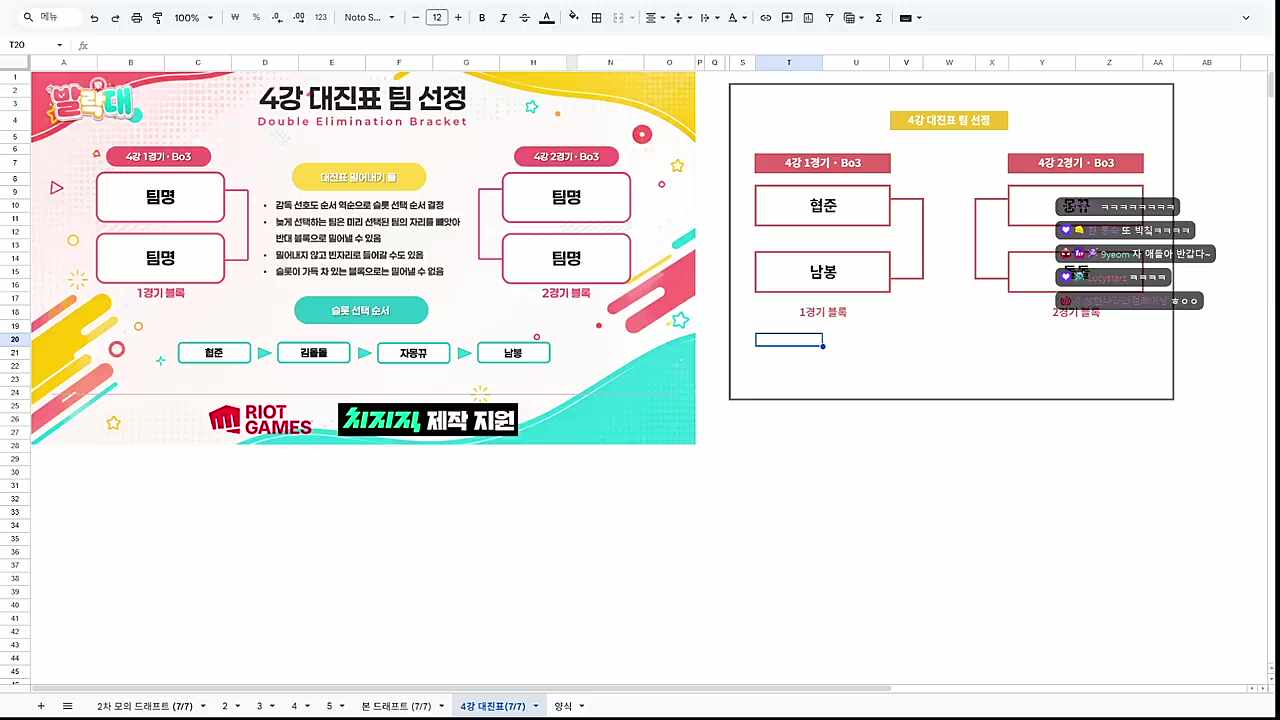The width and height of the screenshot is (1280, 720).
Task: Click the Create a filter funnel icon
Action: [x=829, y=18]
